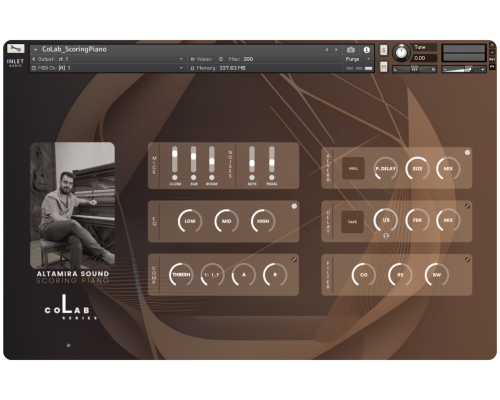500x400 pixels.
Task: Click the pianist photo thumbnail
Action: [x=73, y=205]
